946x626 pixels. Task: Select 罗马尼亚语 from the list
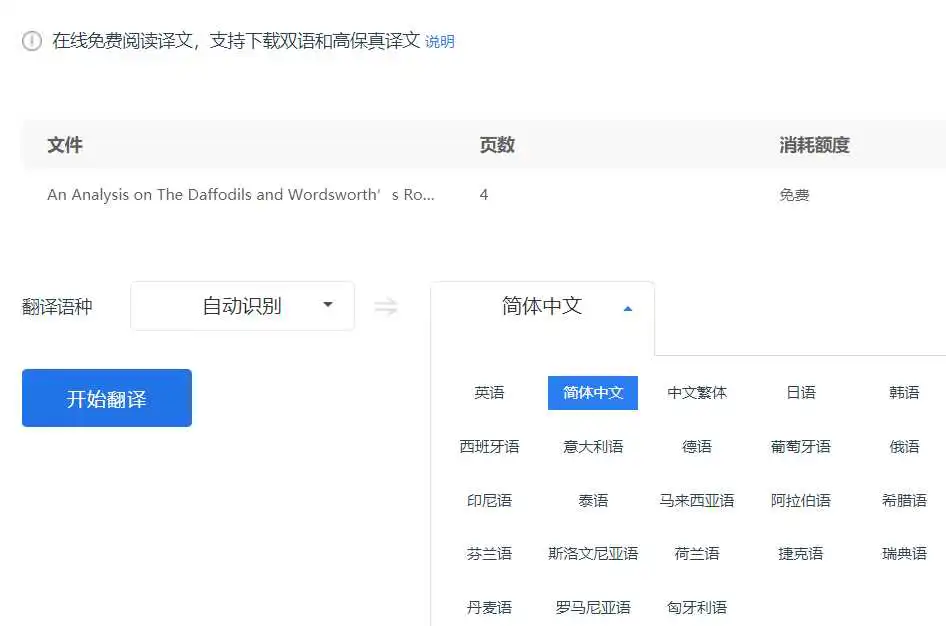(593, 607)
